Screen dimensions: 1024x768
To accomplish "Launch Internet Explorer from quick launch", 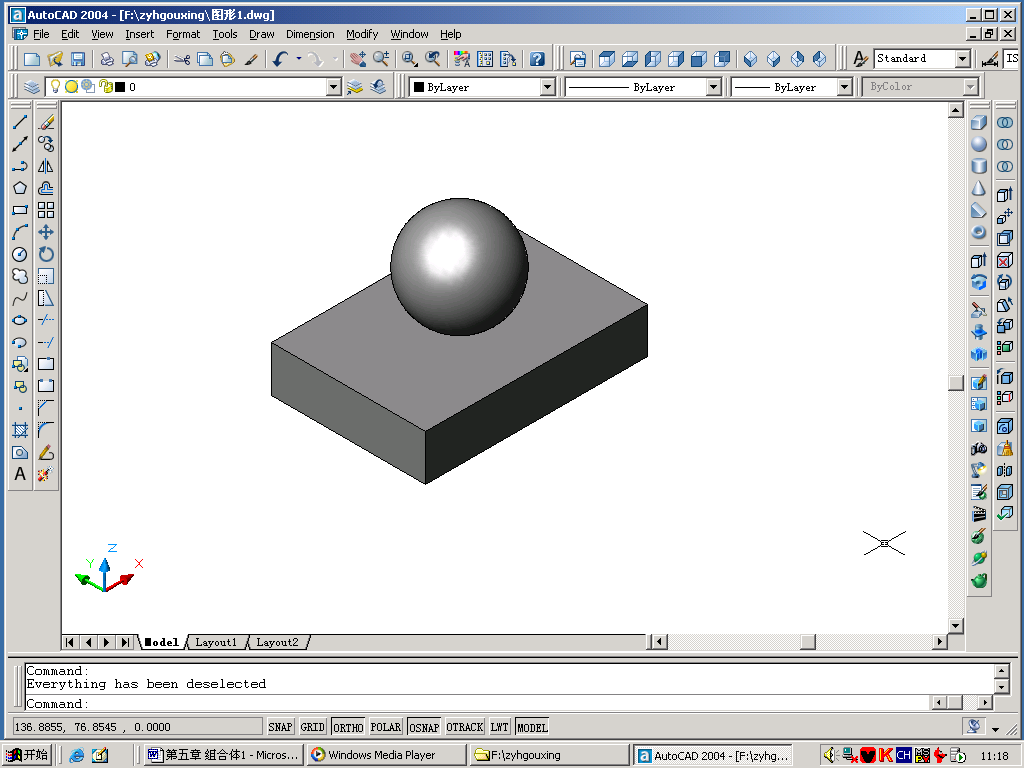I will pyautogui.click(x=77, y=755).
